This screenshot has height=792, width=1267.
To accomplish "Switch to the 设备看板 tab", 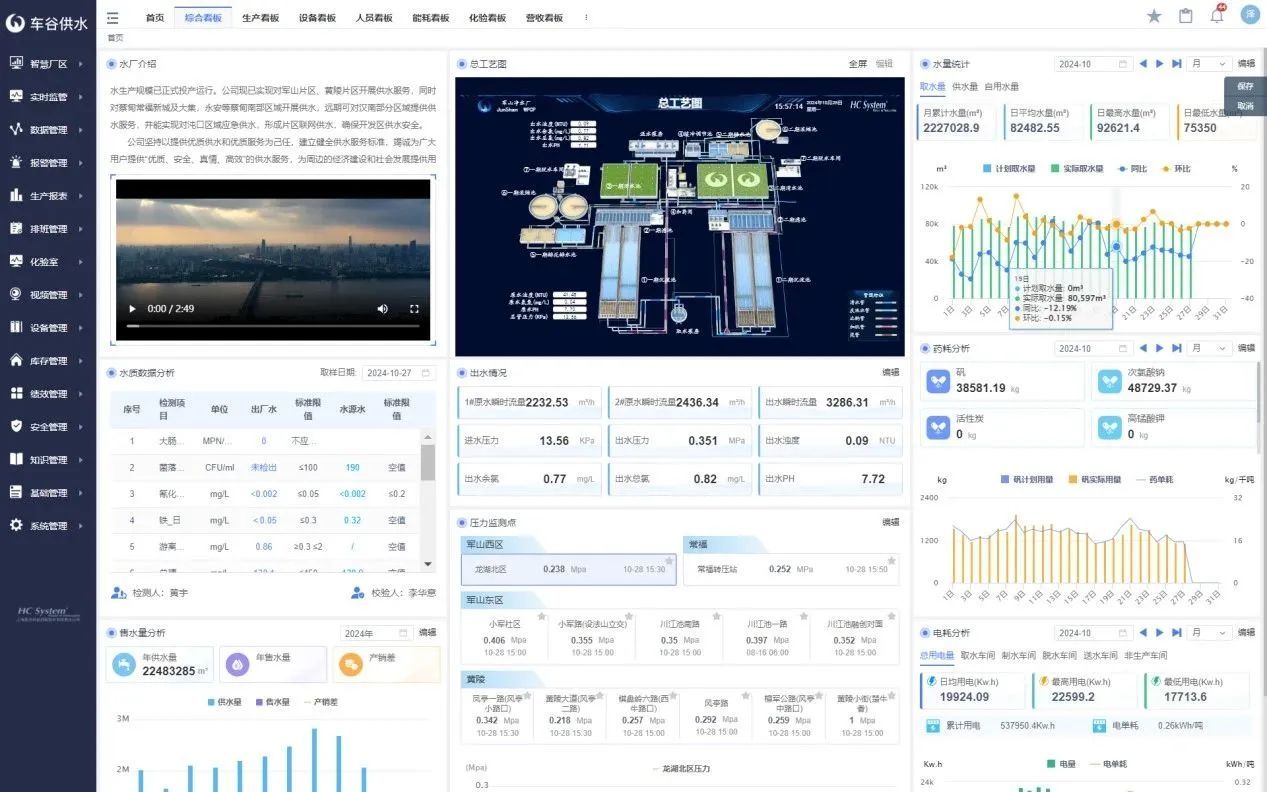I will 317,18.
